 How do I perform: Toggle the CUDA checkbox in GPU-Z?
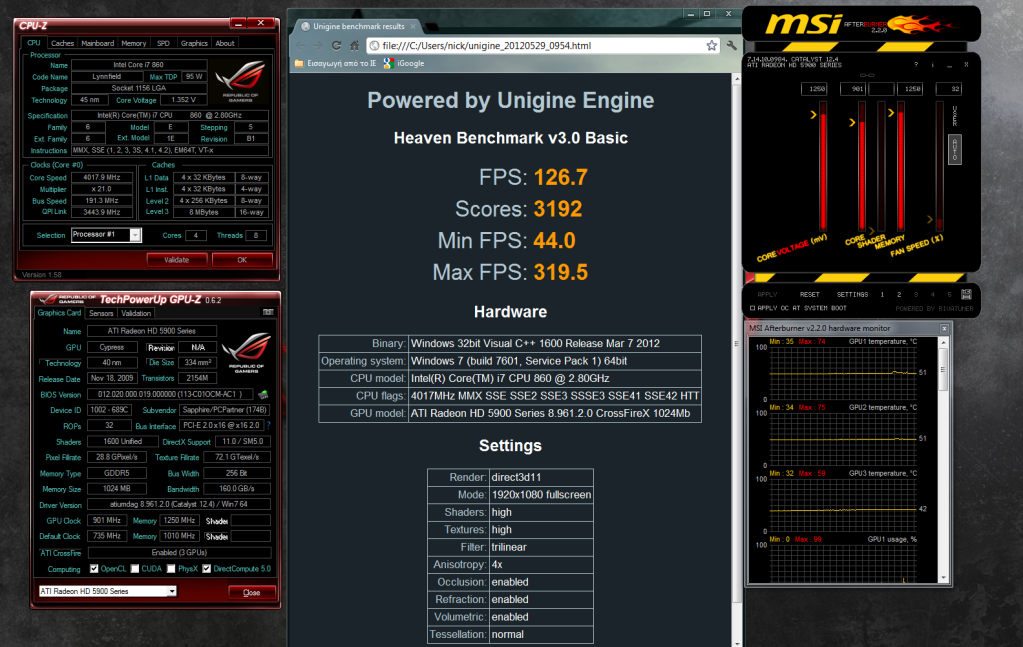(x=135, y=569)
